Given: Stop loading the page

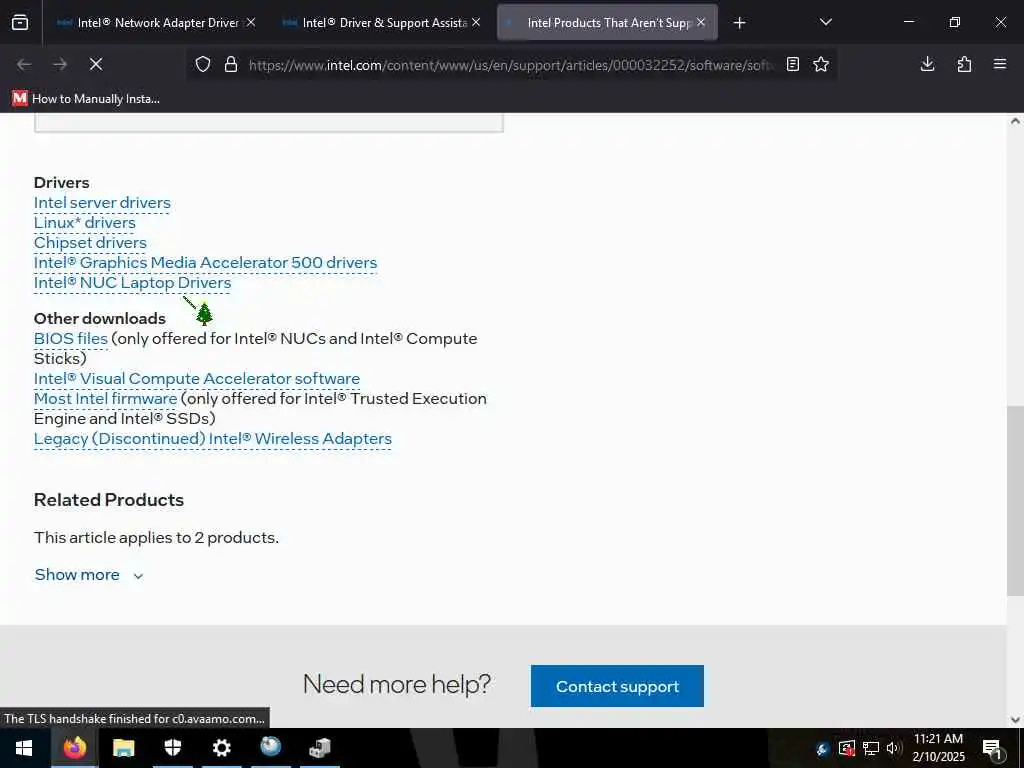Looking at the screenshot, I should pyautogui.click(x=96, y=64).
